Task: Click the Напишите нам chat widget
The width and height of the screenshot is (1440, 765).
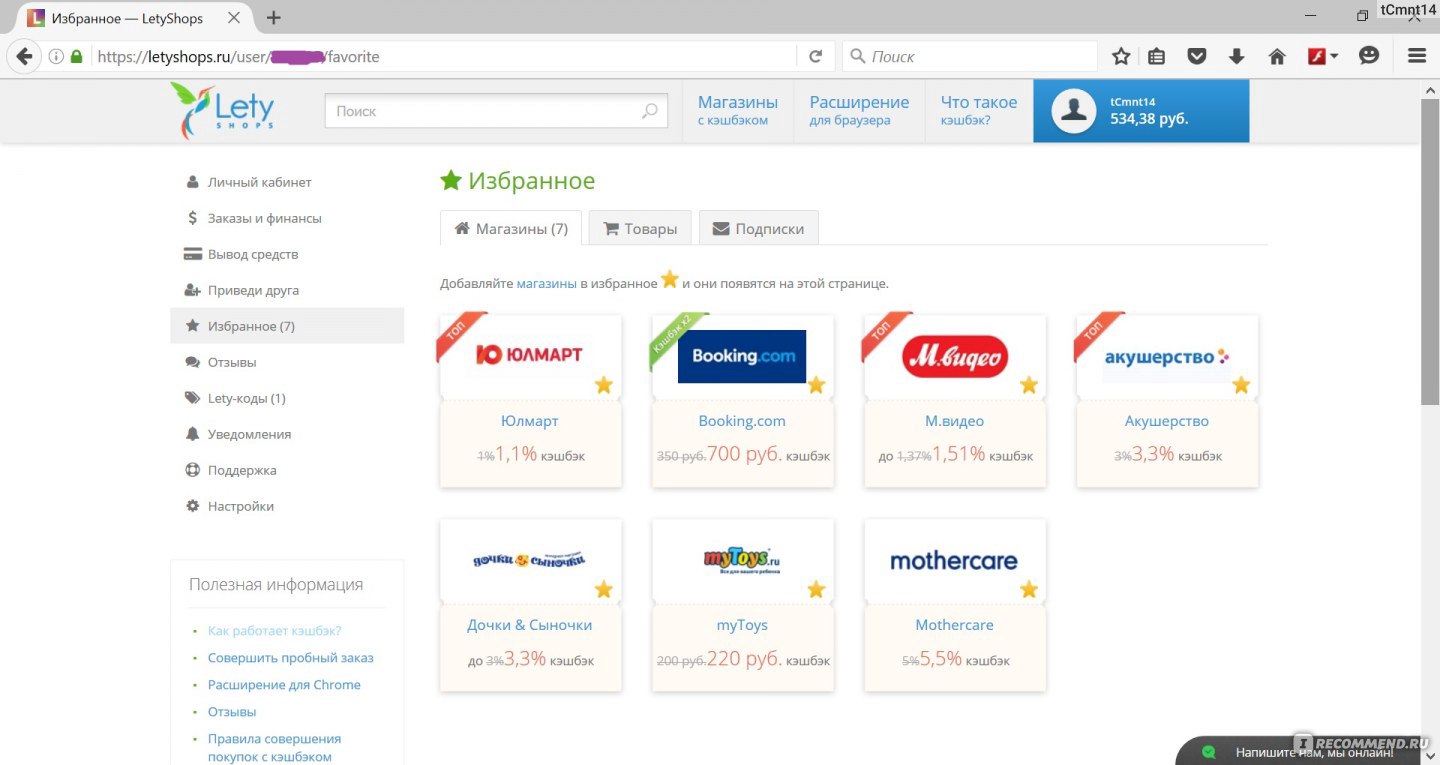Action: (x=1296, y=752)
